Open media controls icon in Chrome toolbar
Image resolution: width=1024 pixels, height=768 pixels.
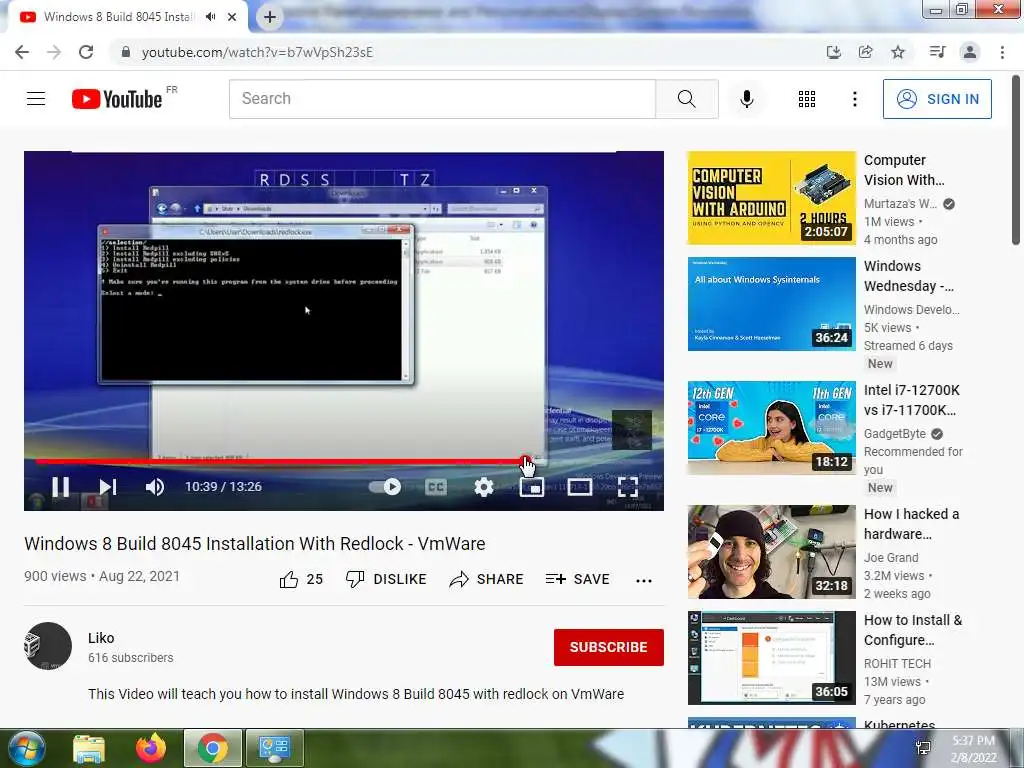point(937,52)
